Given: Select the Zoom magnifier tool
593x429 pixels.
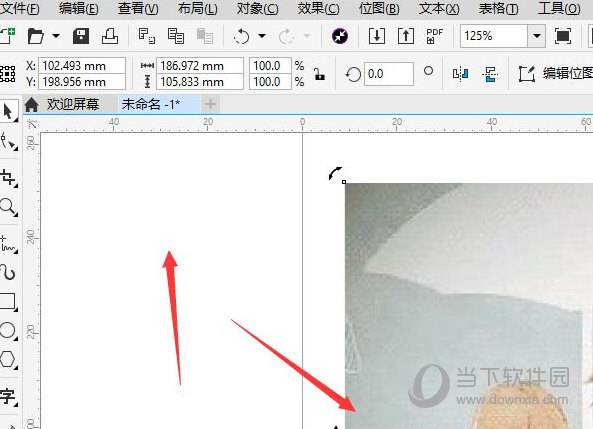Looking at the screenshot, I should pos(8,207).
